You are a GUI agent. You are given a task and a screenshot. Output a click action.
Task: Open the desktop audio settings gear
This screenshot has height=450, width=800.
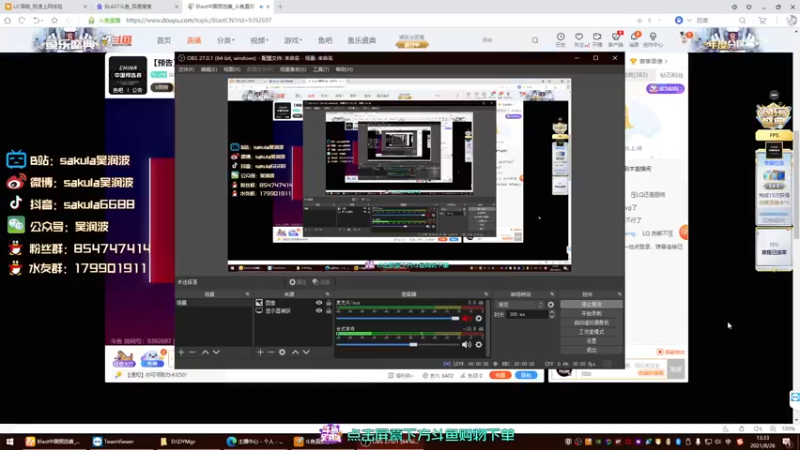[479, 345]
